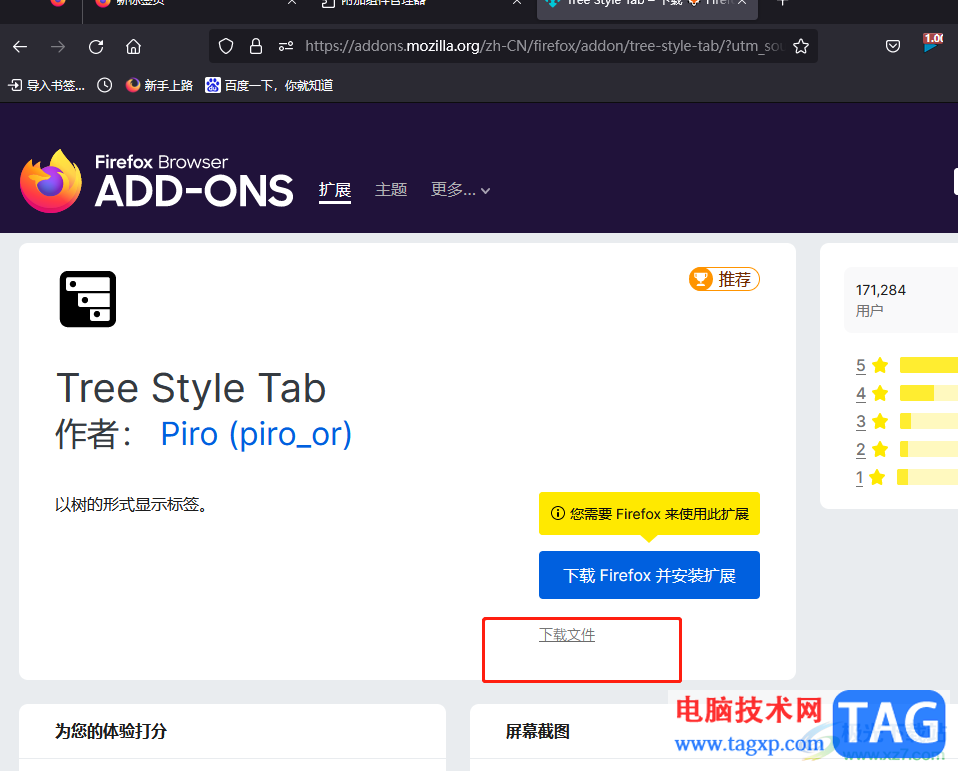Click the 为您的体验打分 heading

pyautogui.click(x=111, y=731)
